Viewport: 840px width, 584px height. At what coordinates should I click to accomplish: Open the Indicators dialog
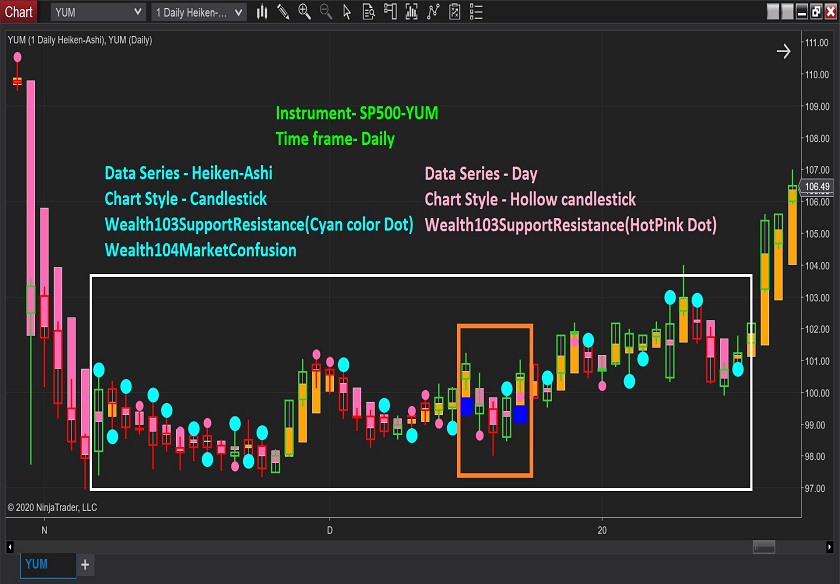pyautogui.click(x=433, y=12)
